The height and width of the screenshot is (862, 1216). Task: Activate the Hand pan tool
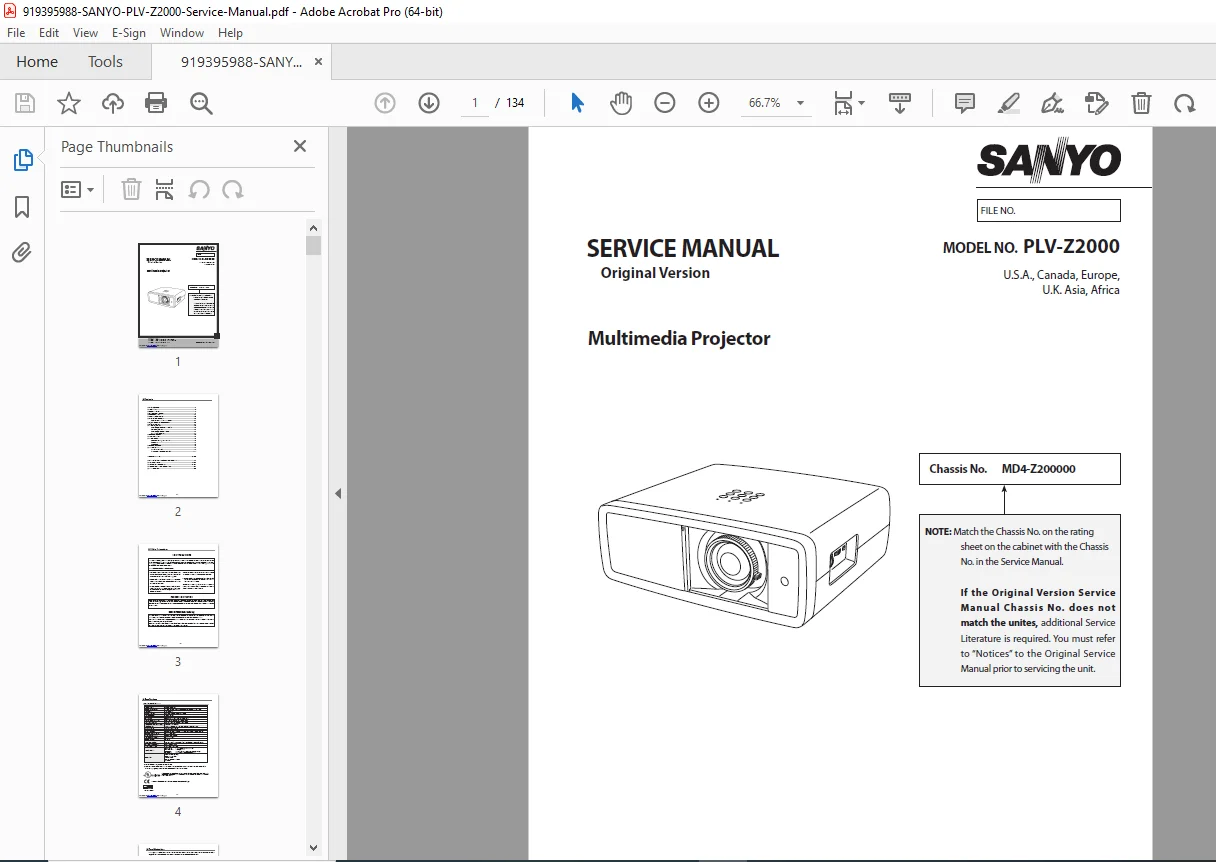pyautogui.click(x=621, y=103)
